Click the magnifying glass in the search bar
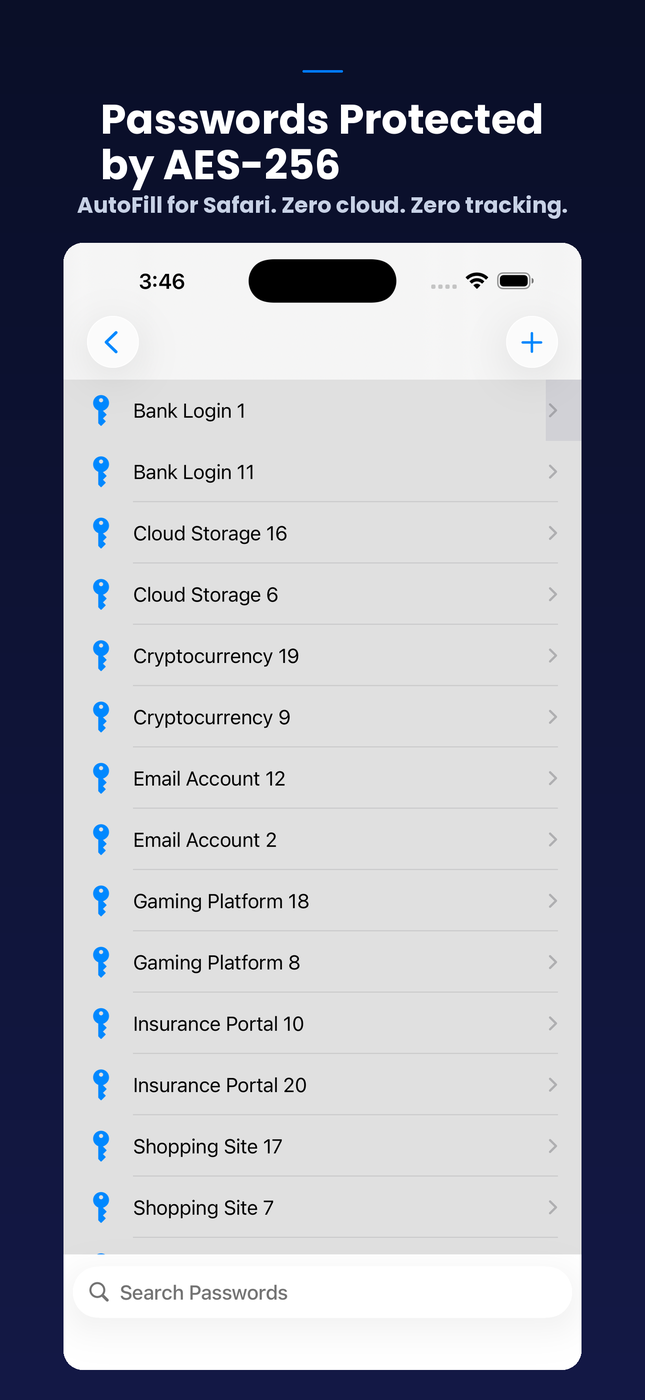Viewport: 645px width, 1400px height. coord(98,1291)
